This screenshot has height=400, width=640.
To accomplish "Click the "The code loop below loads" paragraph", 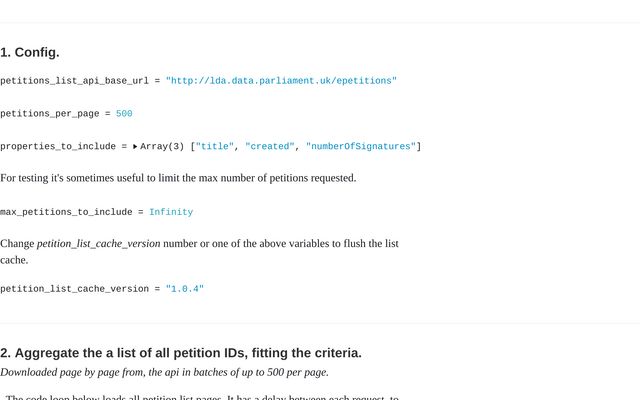I will [x=202, y=397].
